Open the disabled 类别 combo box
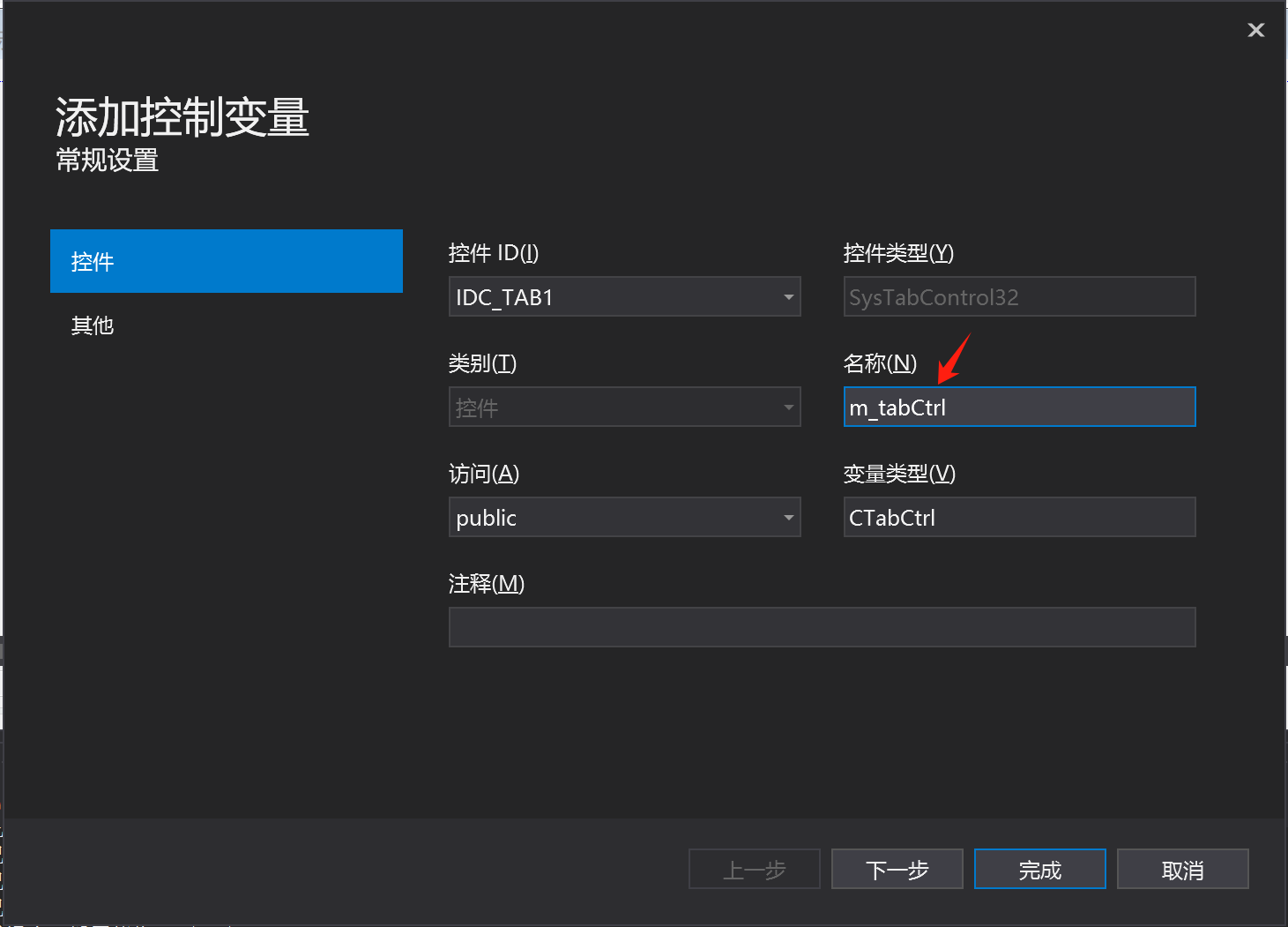 [x=624, y=407]
